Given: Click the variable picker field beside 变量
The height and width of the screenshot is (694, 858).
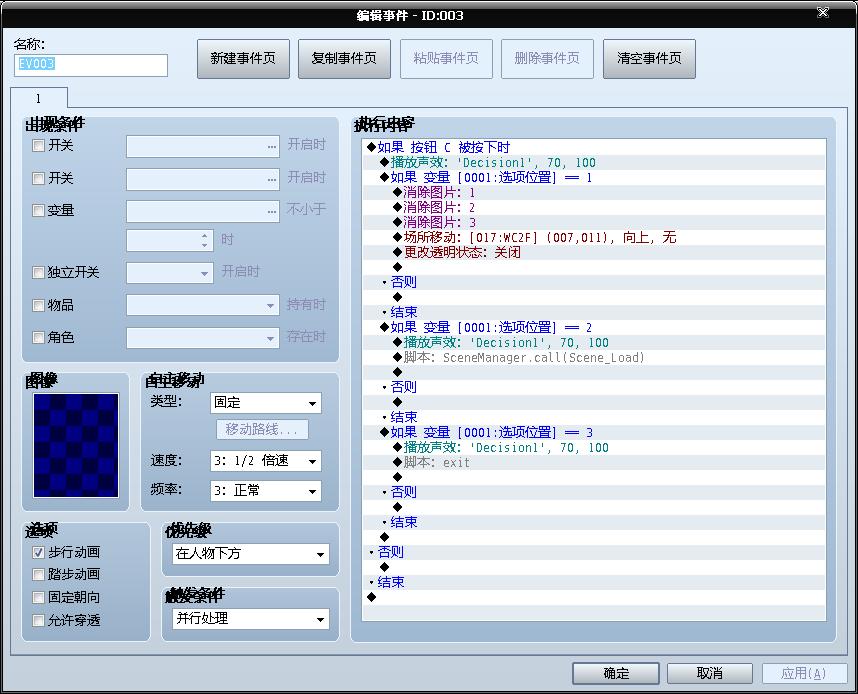Looking at the screenshot, I should 203,211.
